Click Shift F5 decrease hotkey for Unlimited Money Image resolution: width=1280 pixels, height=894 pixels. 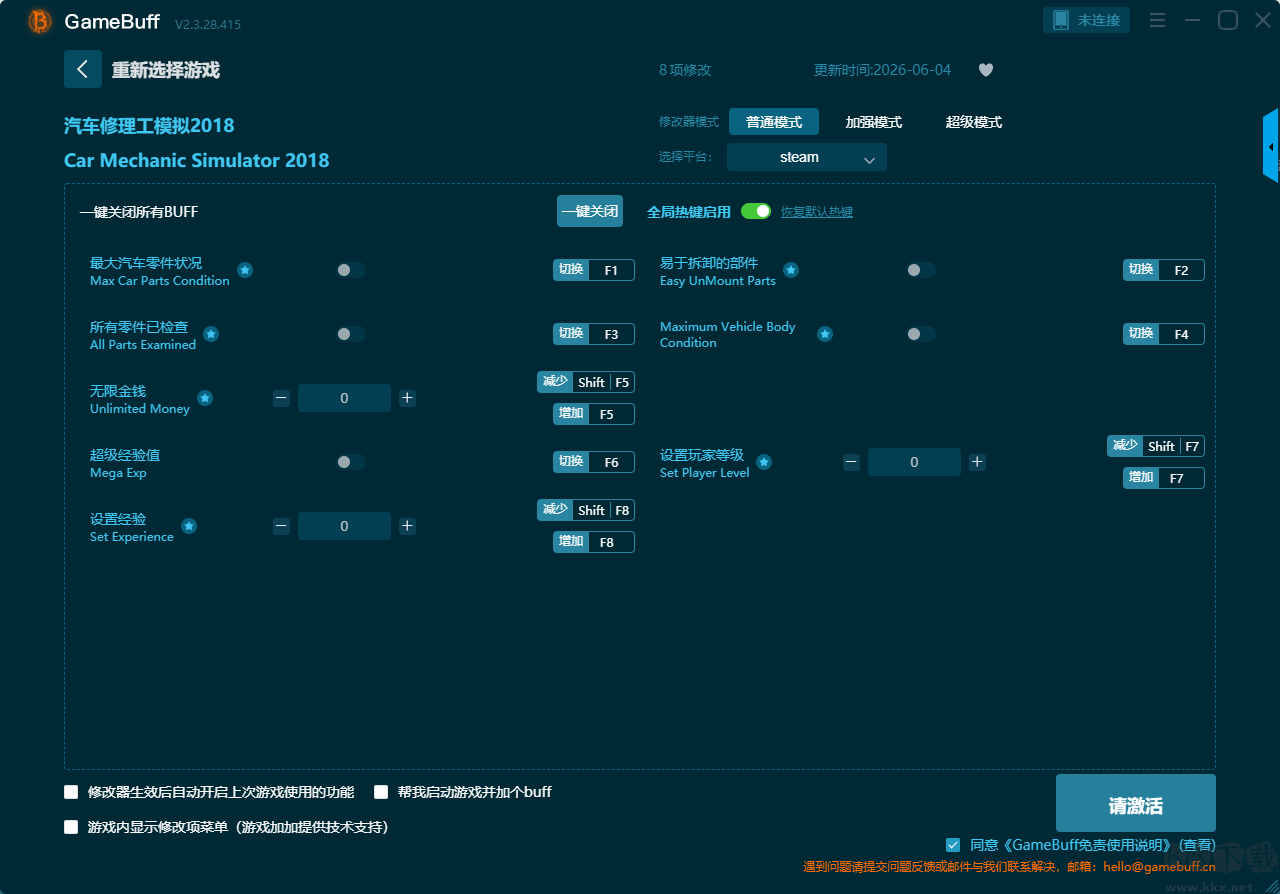[x=586, y=382]
